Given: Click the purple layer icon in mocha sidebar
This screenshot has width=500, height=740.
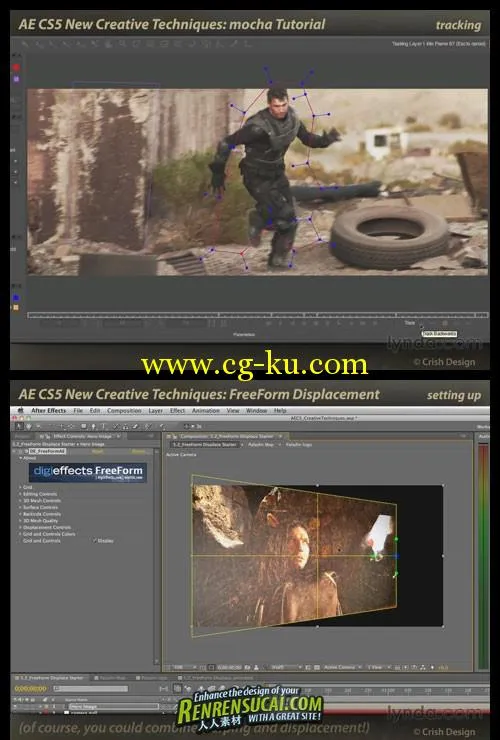Looking at the screenshot, I should tap(16, 79).
